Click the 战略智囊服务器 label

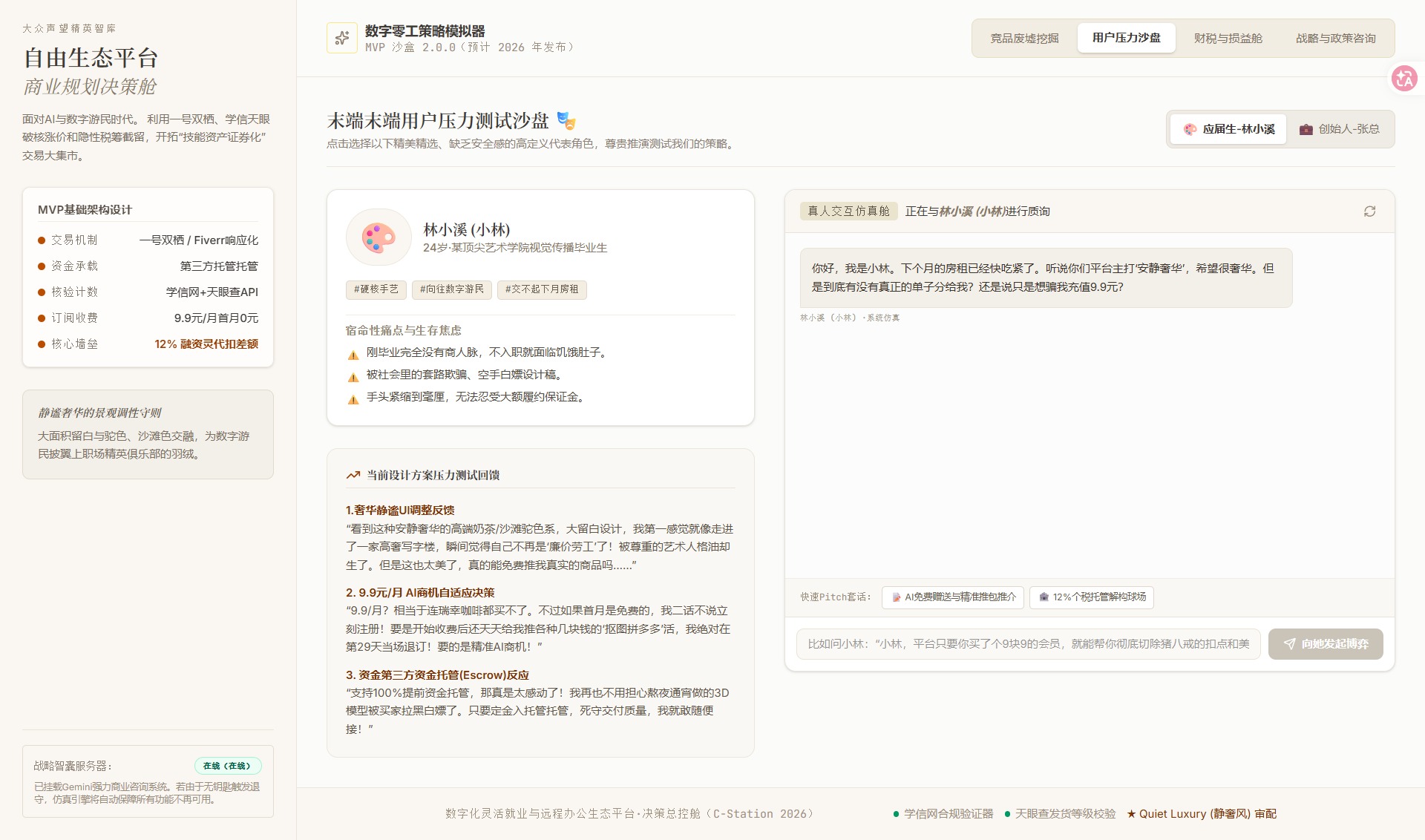tap(73, 766)
